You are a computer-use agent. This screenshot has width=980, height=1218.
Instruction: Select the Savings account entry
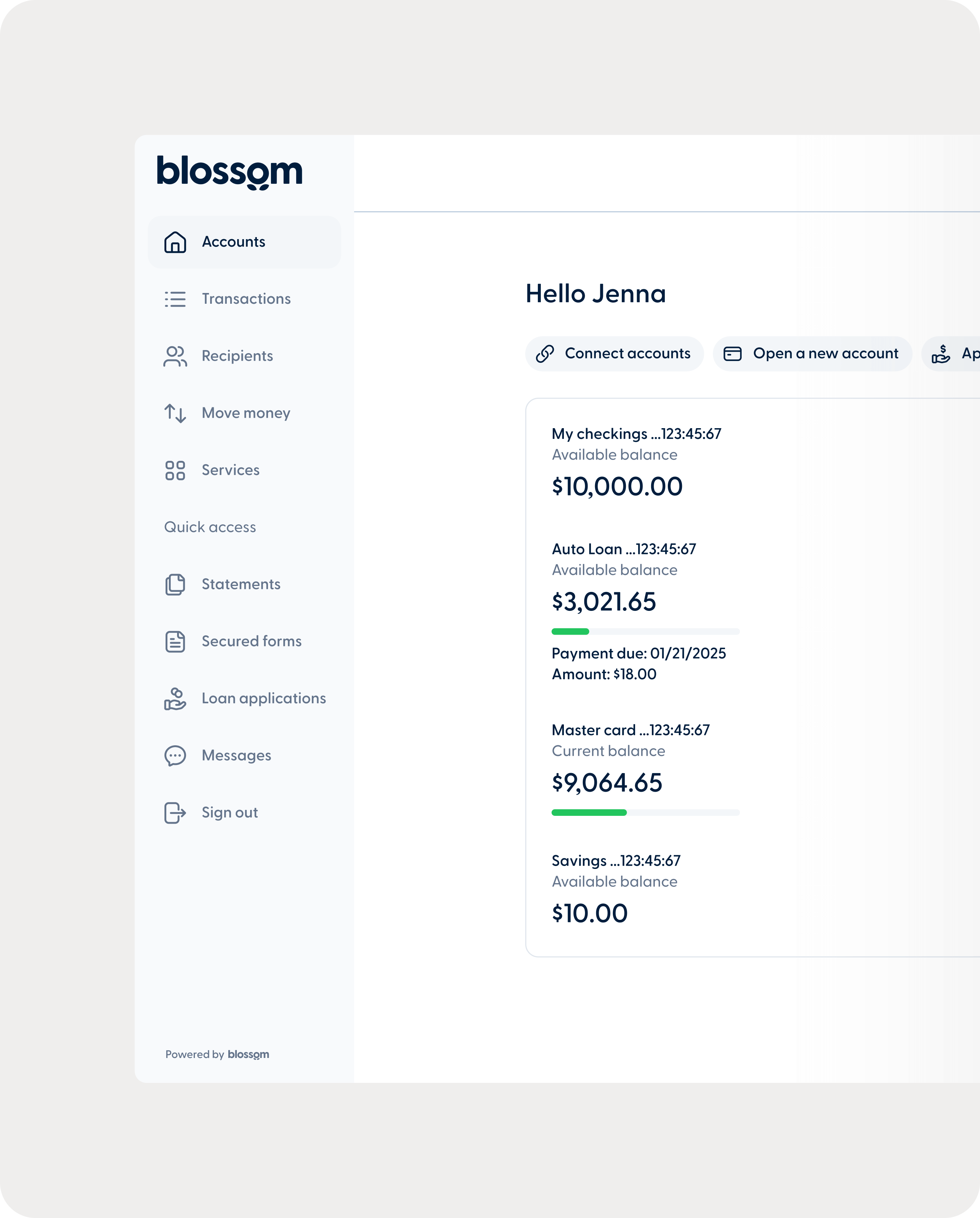coord(616,861)
